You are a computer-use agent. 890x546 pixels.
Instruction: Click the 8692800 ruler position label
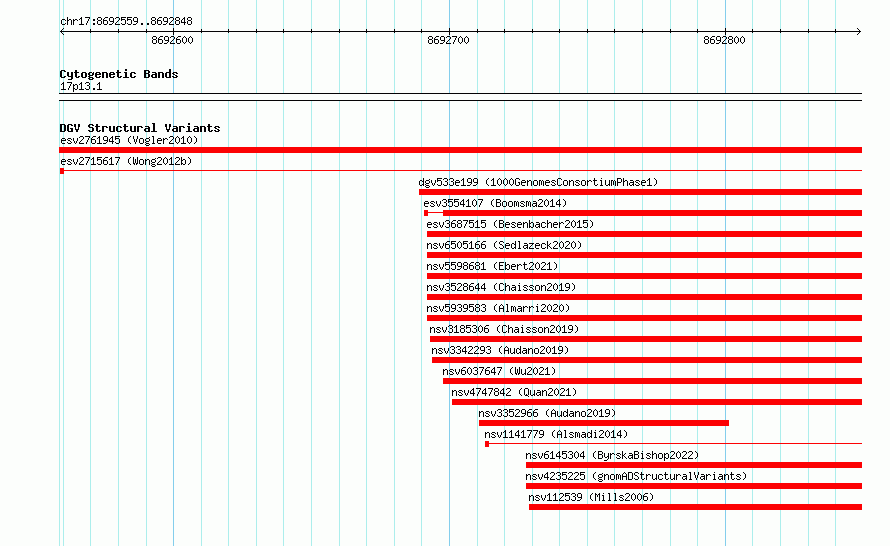[x=724, y=40]
